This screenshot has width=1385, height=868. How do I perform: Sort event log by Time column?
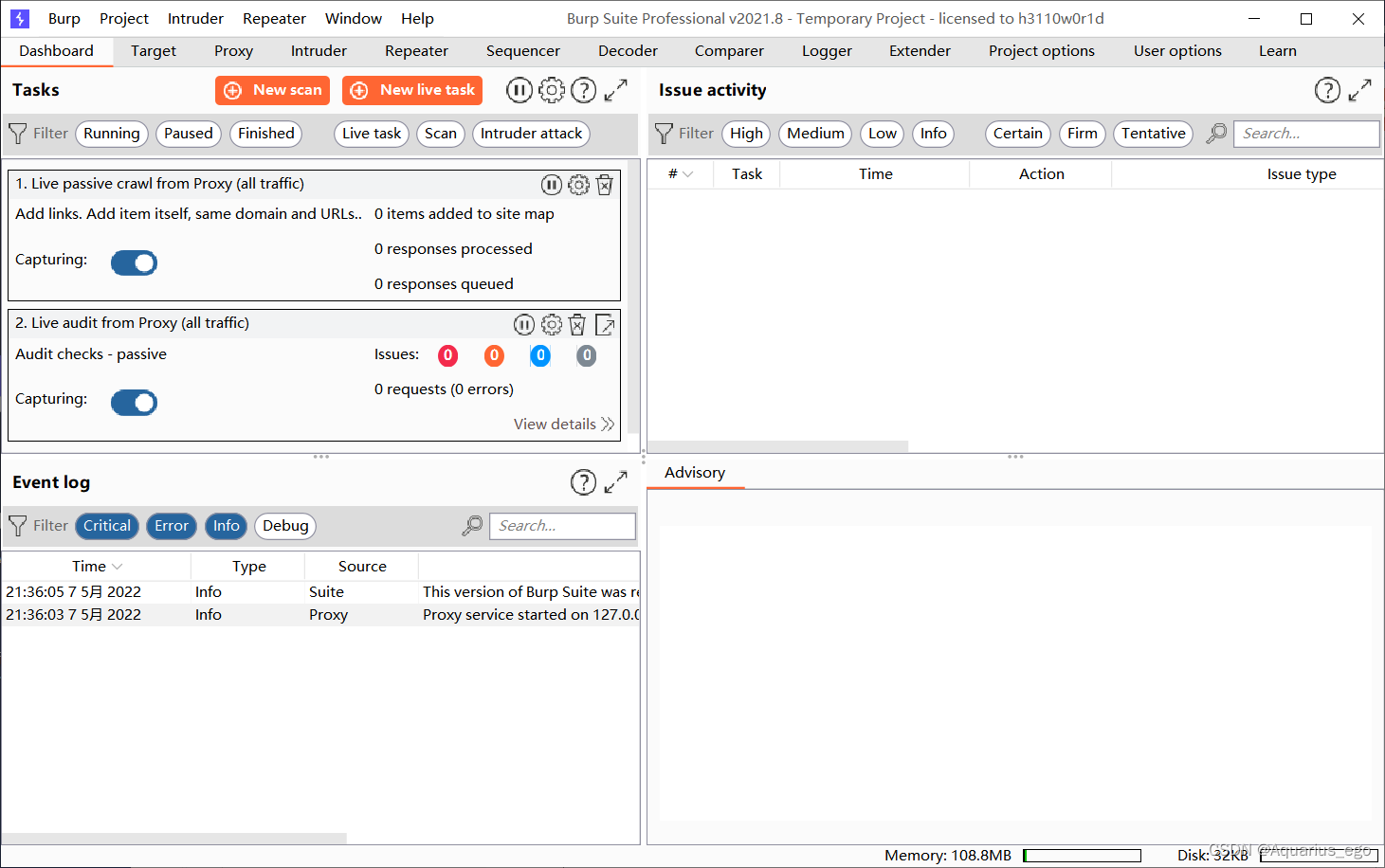point(97,566)
